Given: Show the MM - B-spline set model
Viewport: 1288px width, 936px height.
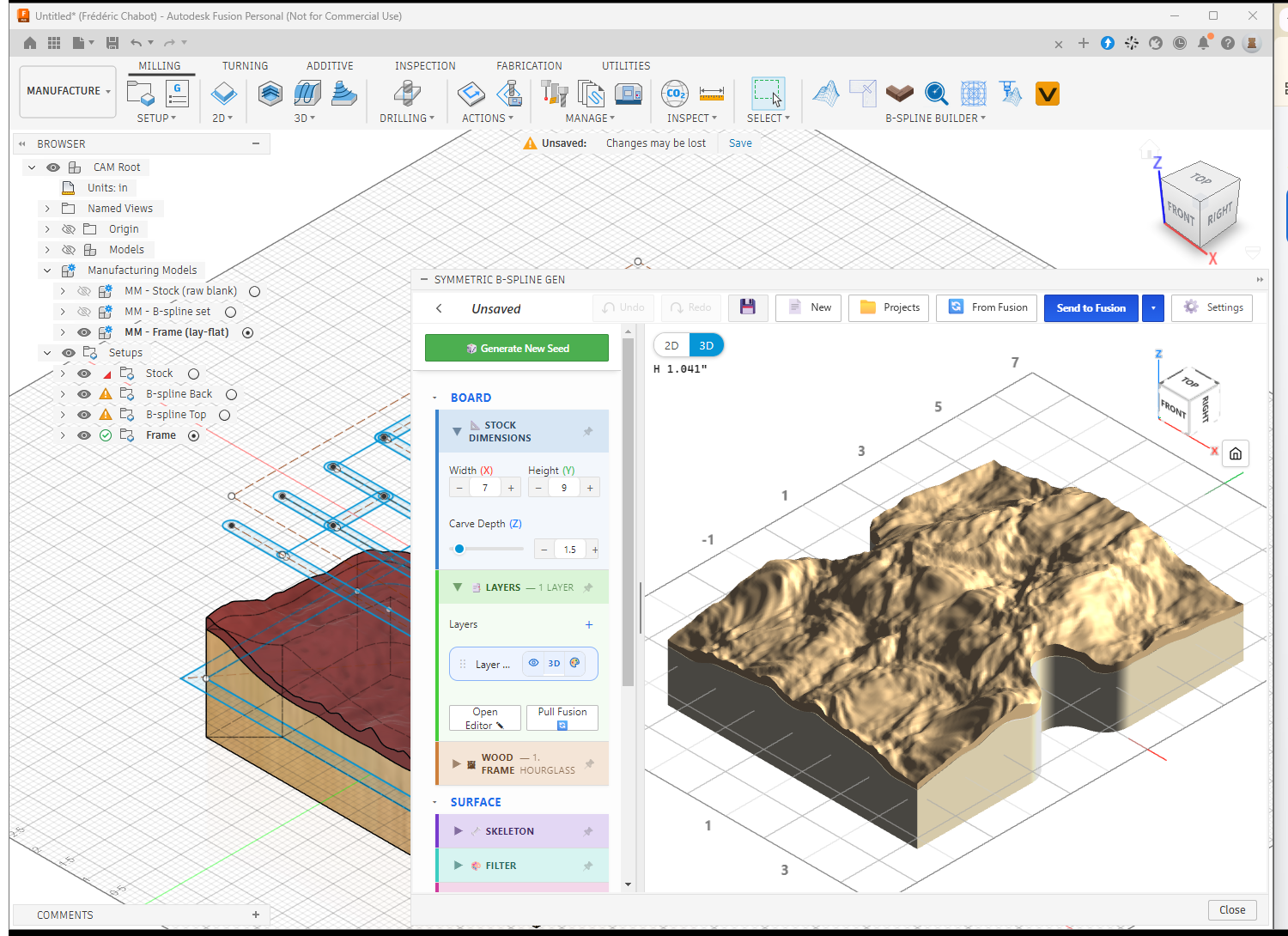Looking at the screenshot, I should tap(84, 312).
